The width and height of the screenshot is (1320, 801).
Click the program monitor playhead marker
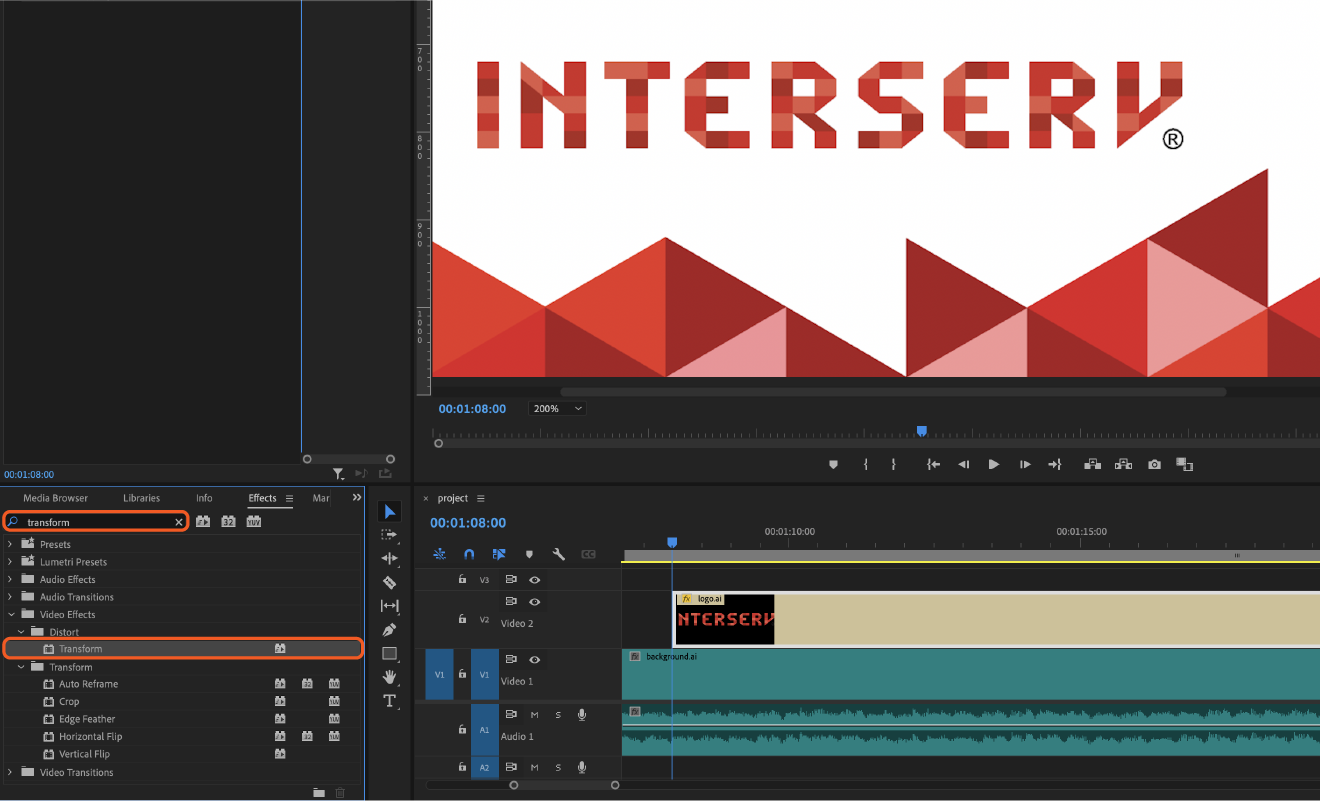[x=922, y=431]
